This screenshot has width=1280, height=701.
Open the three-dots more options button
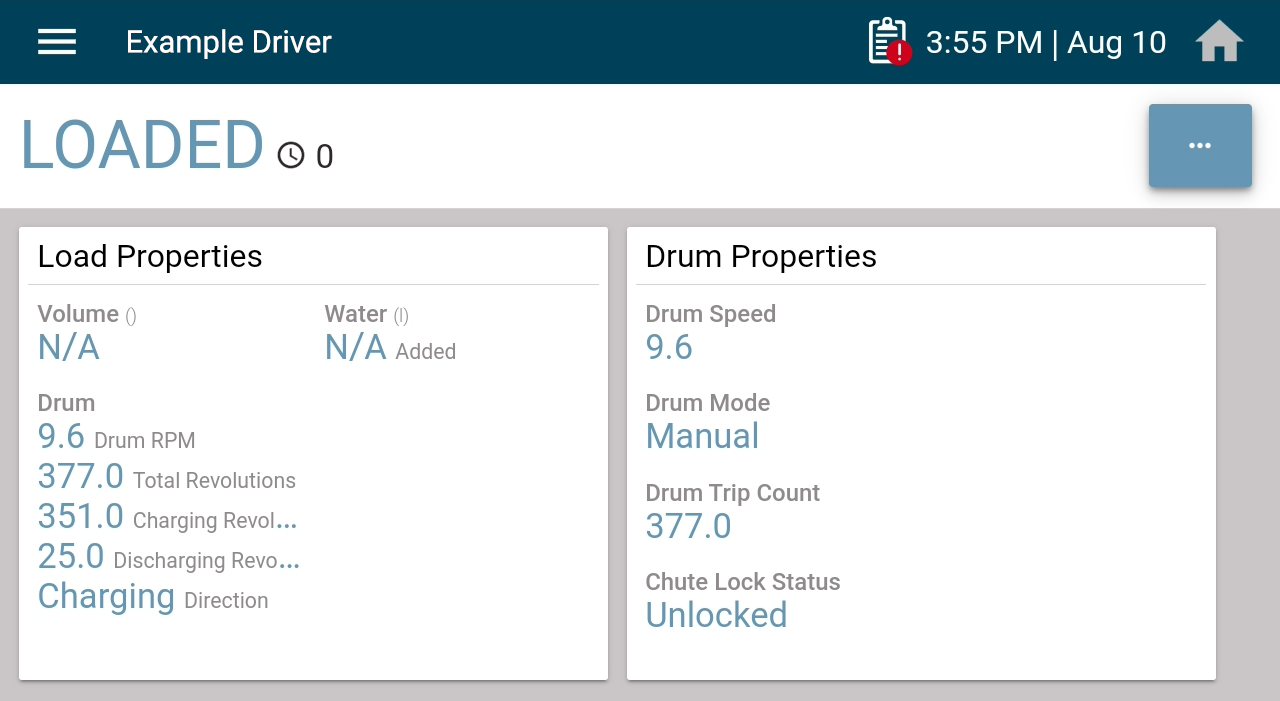click(1200, 146)
